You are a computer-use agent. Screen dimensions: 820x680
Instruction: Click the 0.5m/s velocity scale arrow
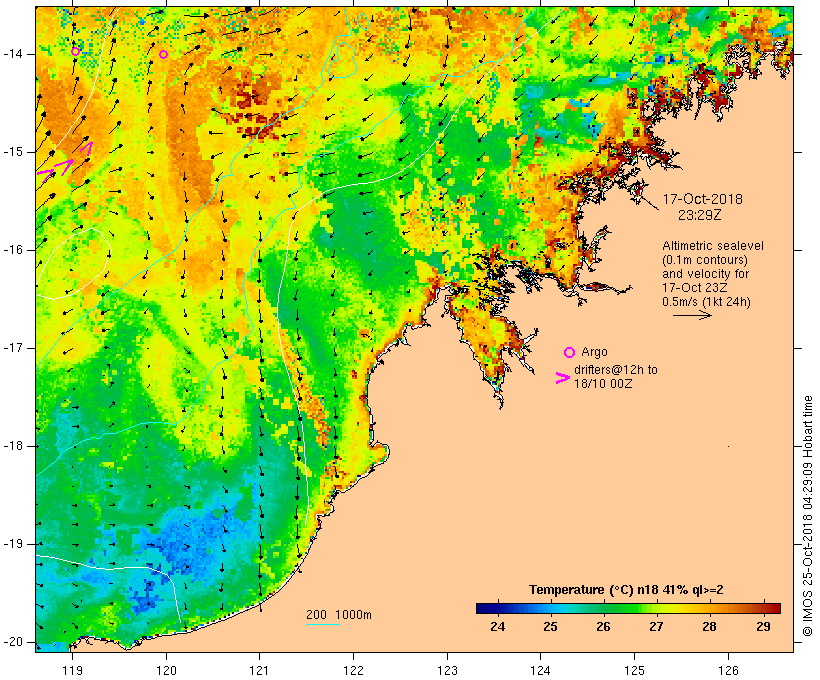(692, 315)
